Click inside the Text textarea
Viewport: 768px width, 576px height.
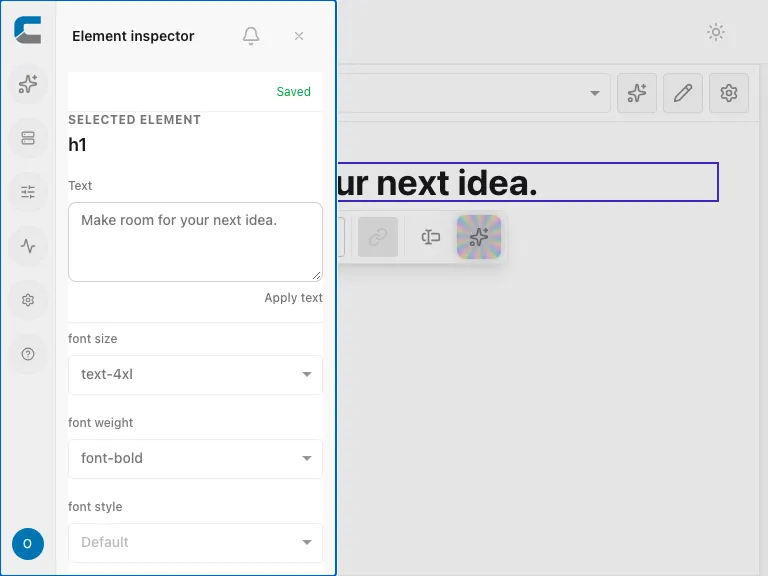pos(195,242)
